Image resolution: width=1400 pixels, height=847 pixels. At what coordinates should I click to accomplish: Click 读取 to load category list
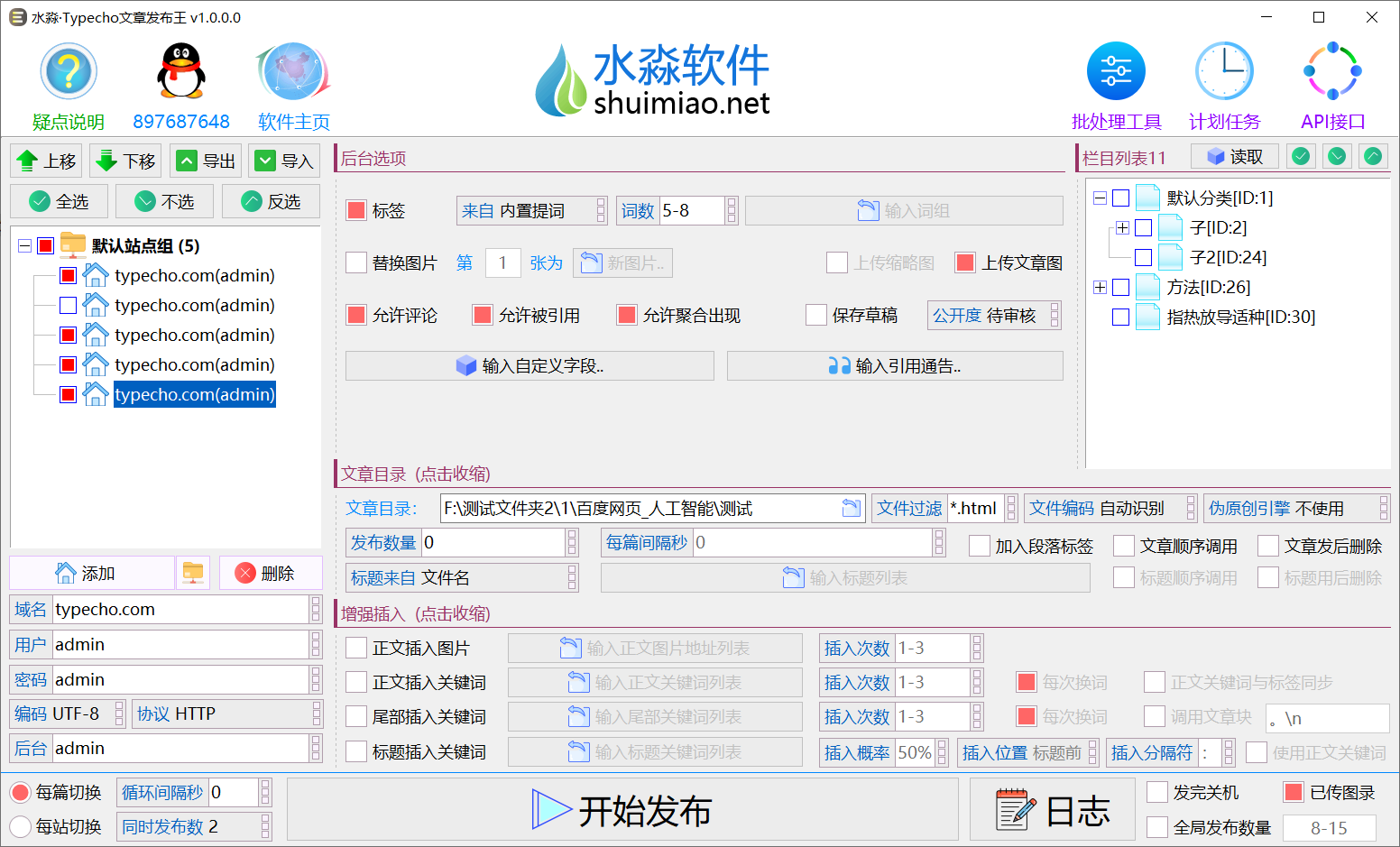click(1235, 157)
